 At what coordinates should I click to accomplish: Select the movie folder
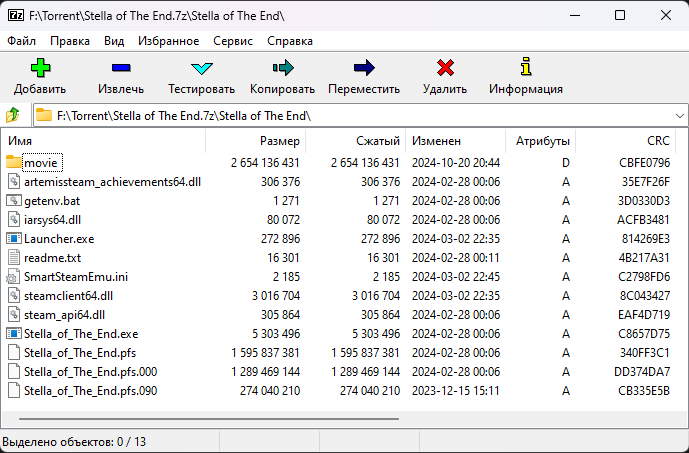(x=42, y=162)
